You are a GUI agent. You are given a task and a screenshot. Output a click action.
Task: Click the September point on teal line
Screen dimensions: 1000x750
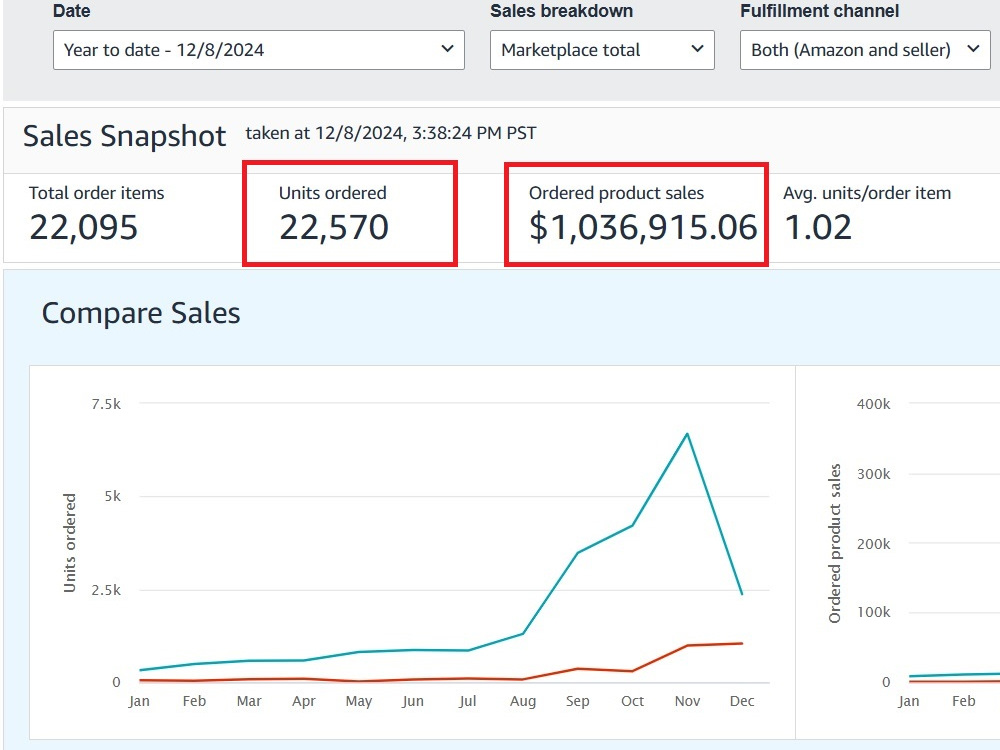[x=577, y=553]
